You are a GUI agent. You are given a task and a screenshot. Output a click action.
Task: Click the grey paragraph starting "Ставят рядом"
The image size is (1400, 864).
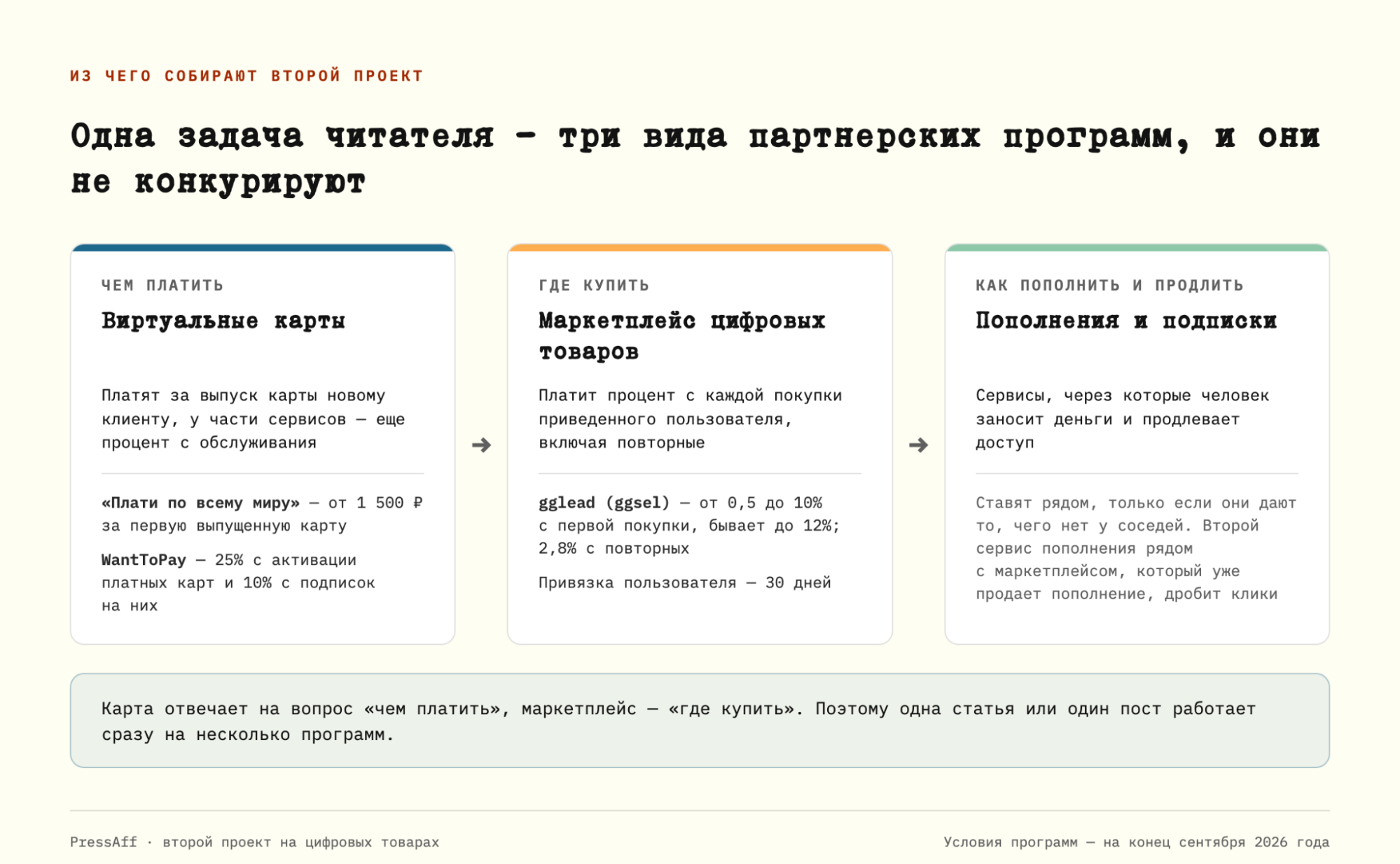1136,548
